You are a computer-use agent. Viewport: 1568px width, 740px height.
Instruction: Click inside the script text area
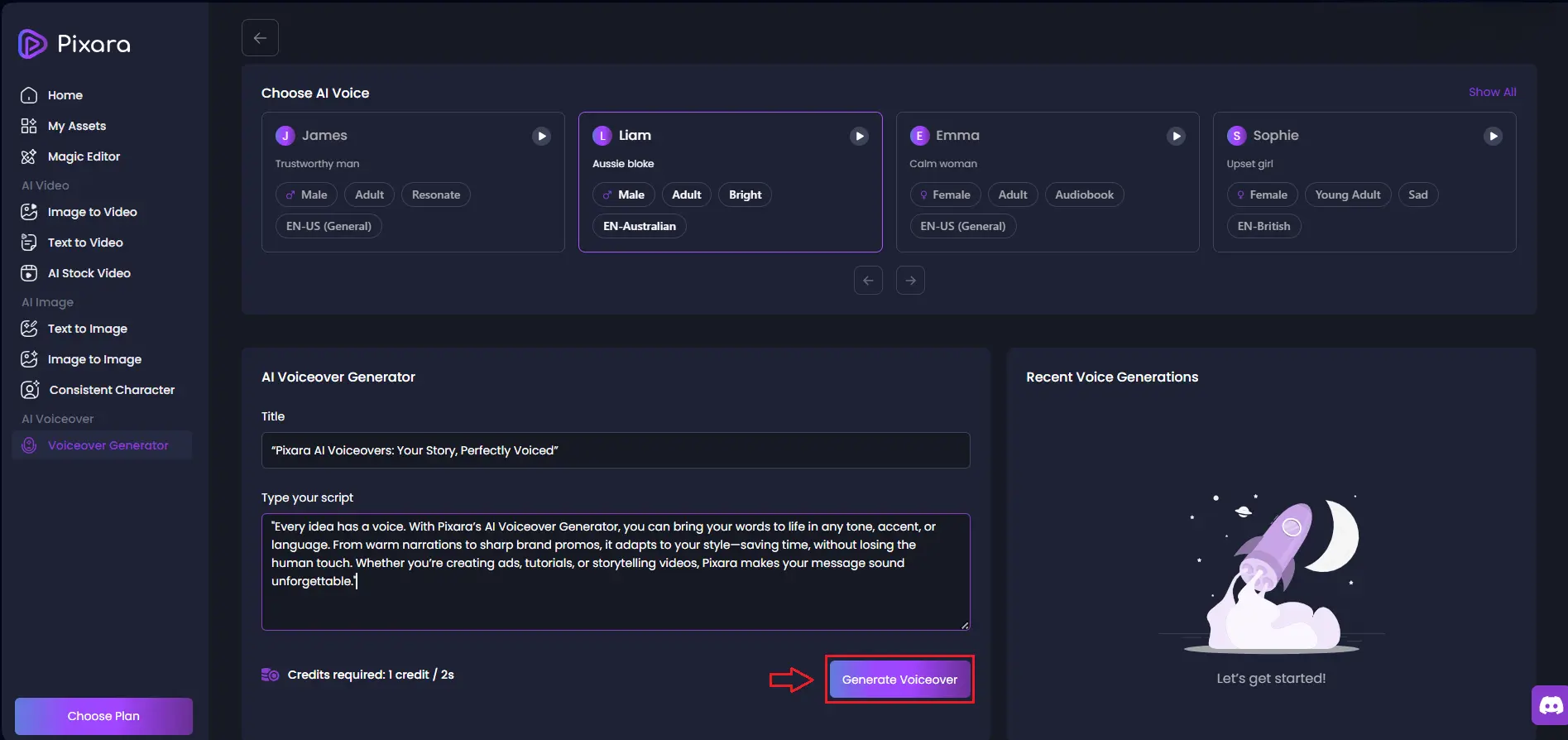616,572
